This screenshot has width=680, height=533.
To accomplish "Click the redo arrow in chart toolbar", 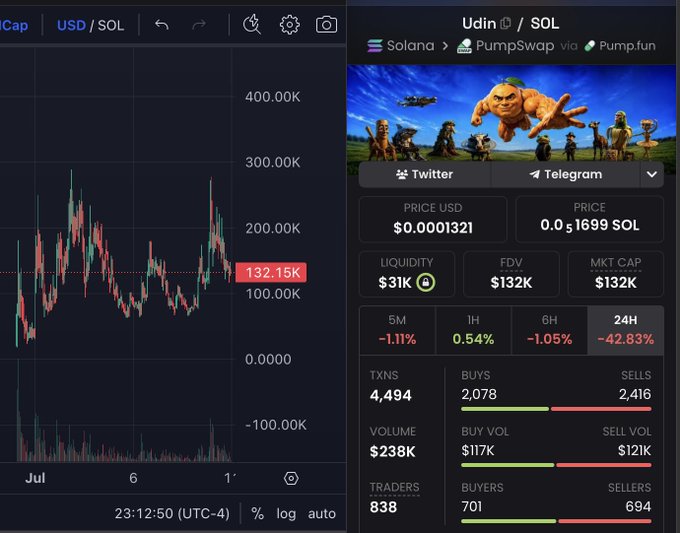I will pos(199,25).
